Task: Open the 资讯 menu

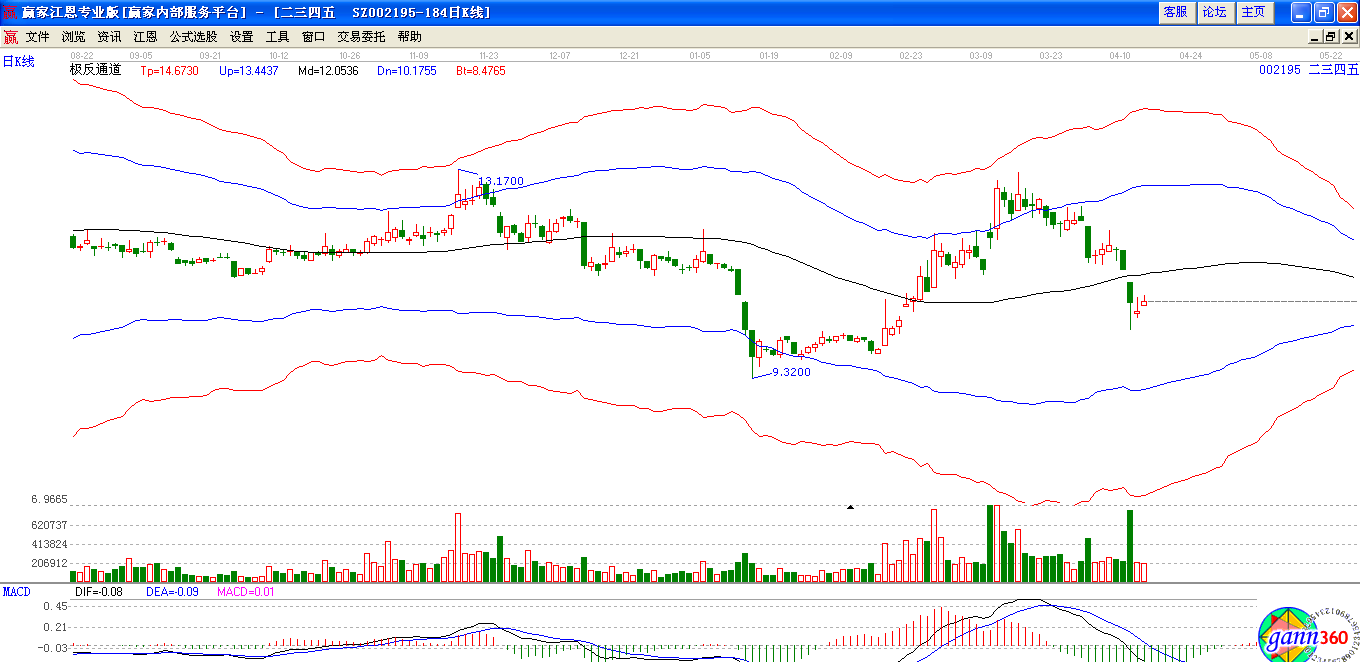Action: click(x=109, y=36)
